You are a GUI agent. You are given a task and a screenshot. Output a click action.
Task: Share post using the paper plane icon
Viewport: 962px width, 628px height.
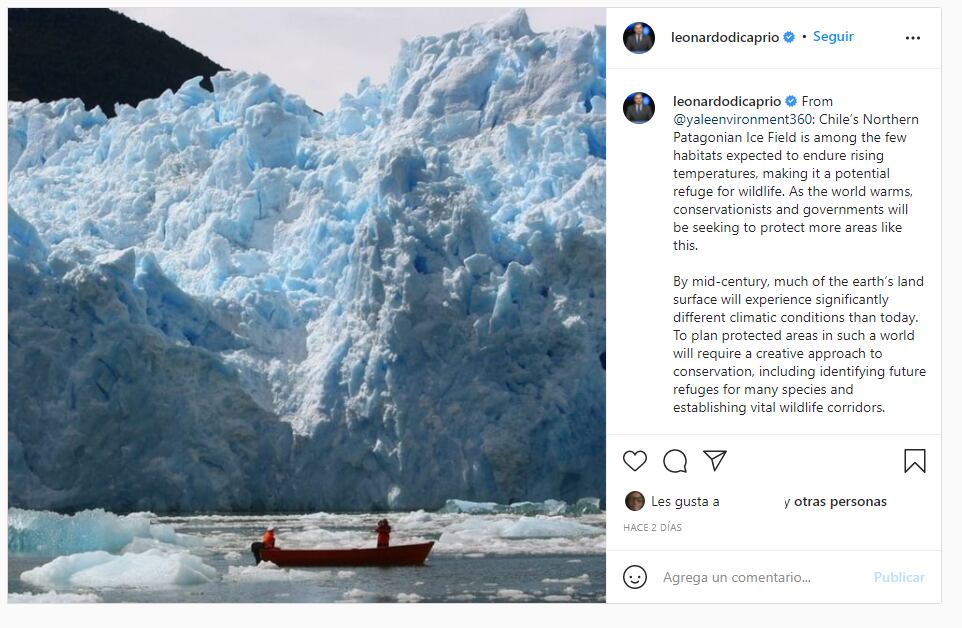click(714, 460)
